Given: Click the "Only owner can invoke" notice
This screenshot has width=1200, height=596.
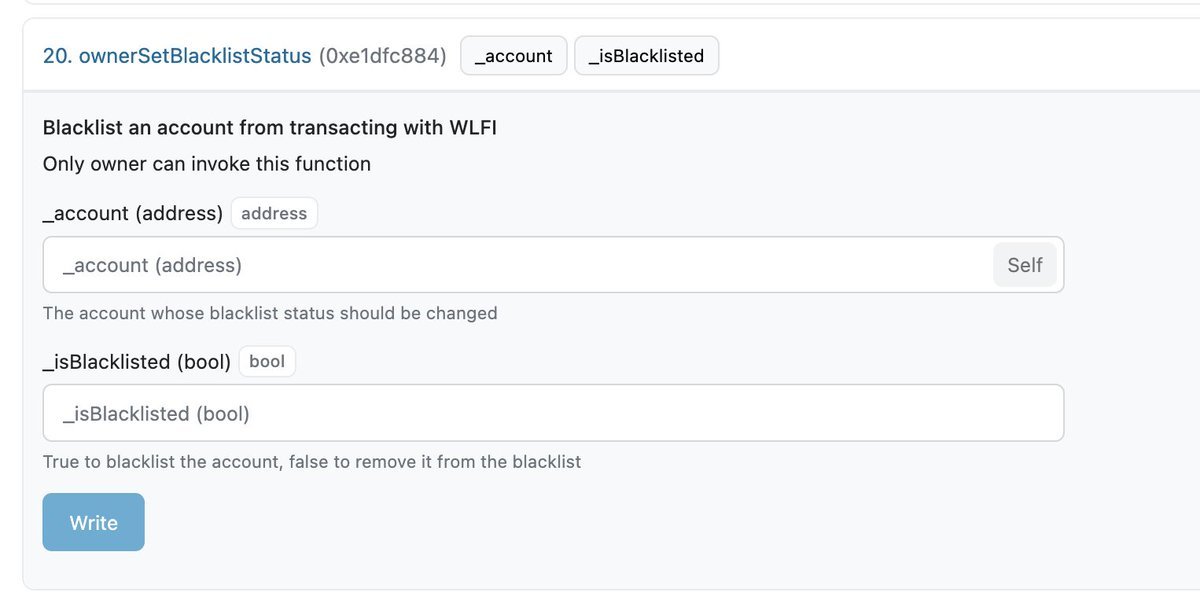Looking at the screenshot, I should 207,164.
